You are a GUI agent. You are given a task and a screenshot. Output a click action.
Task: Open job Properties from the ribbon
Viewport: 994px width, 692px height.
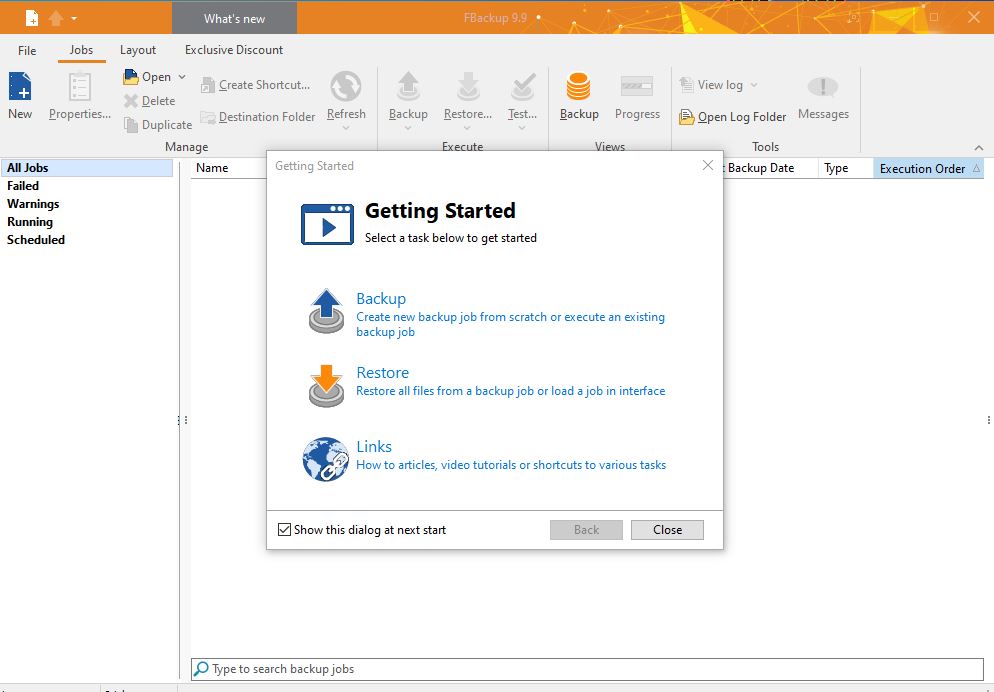coord(80,96)
